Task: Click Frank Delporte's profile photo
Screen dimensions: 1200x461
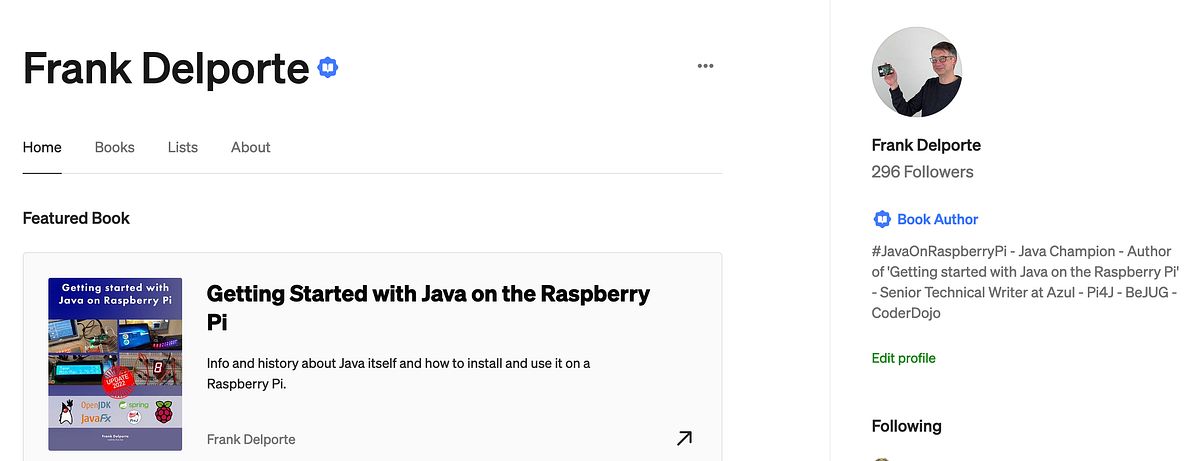Action: [x=919, y=72]
